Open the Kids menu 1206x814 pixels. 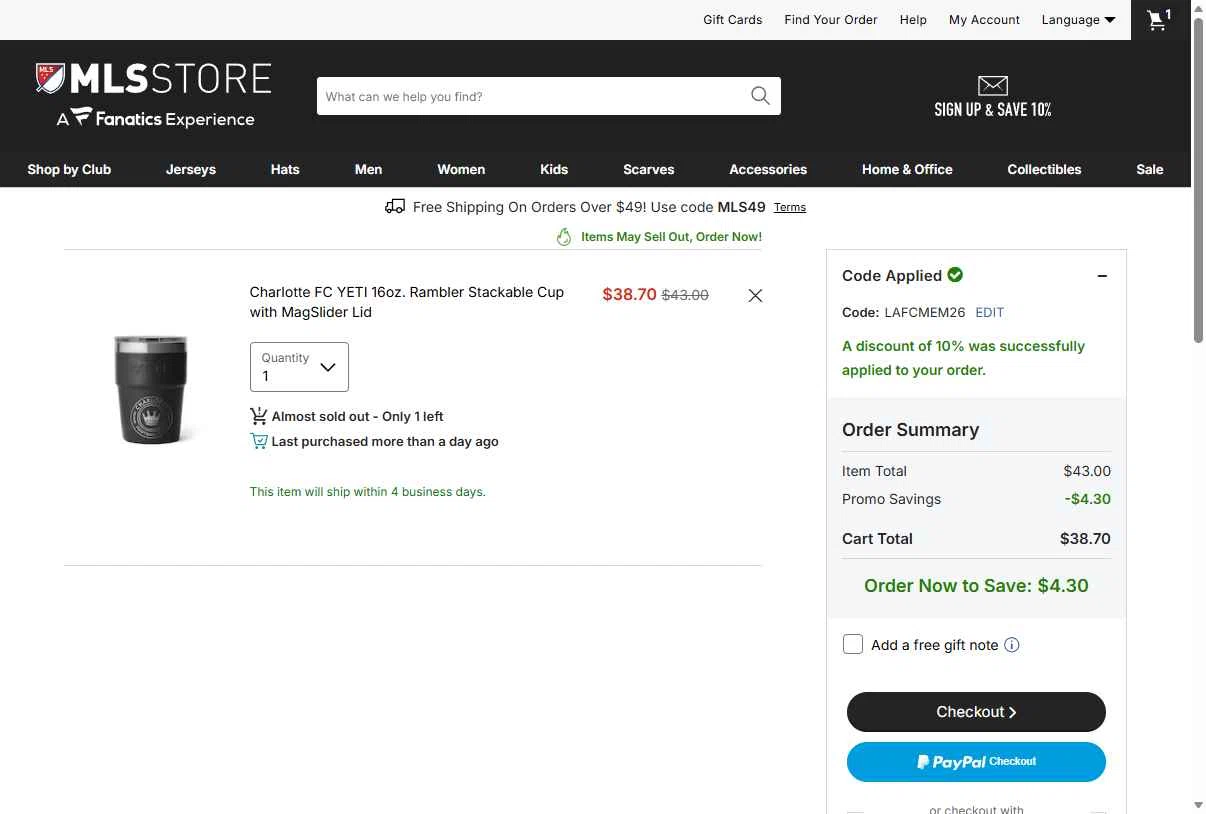point(554,169)
